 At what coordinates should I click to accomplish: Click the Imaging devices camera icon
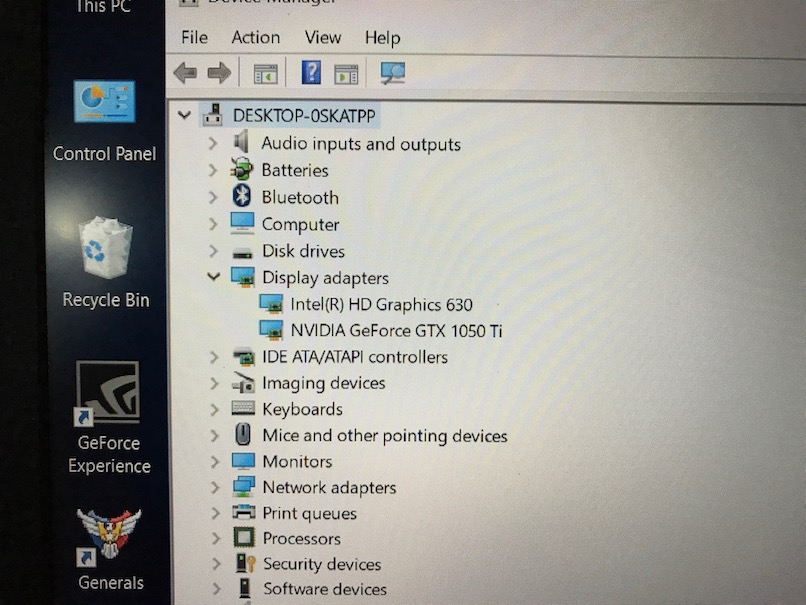click(x=243, y=383)
